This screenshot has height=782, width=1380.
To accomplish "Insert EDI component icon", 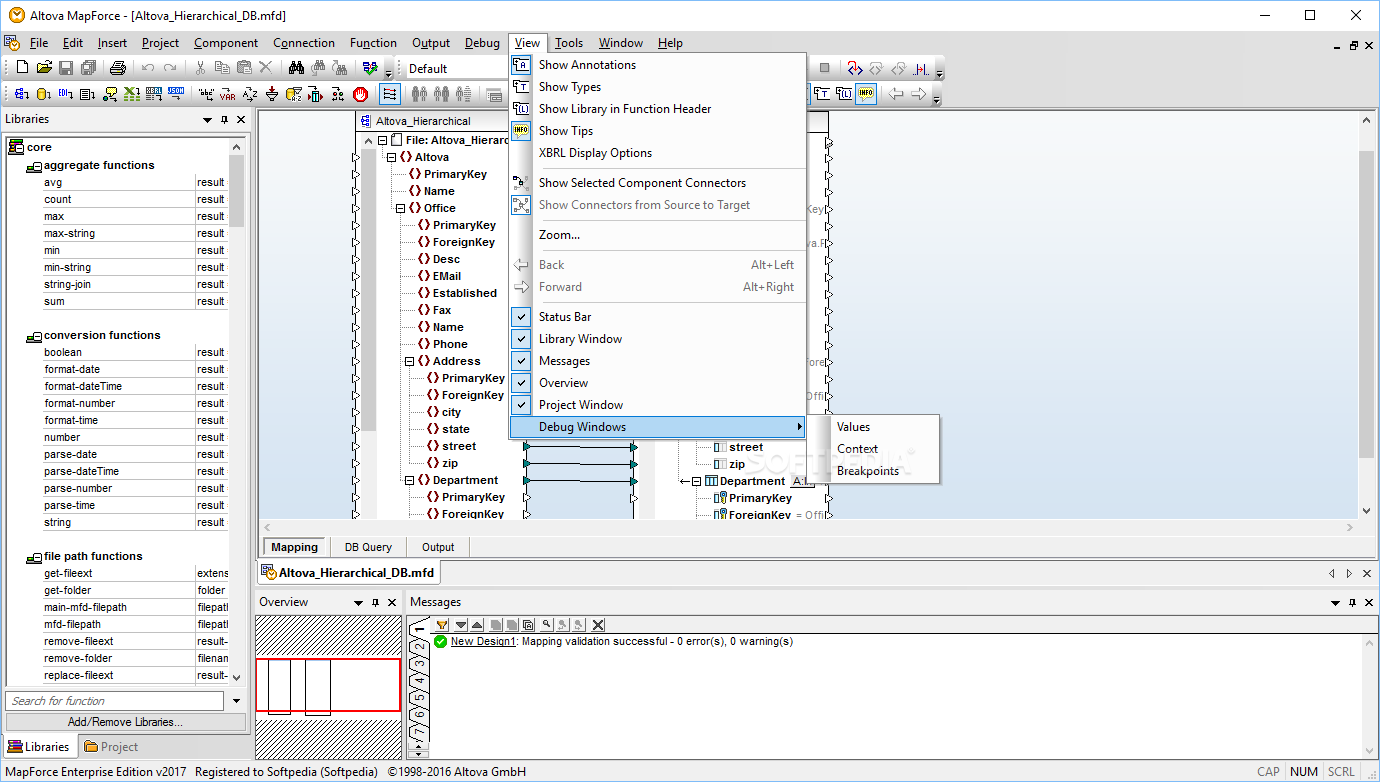I will coord(65,94).
